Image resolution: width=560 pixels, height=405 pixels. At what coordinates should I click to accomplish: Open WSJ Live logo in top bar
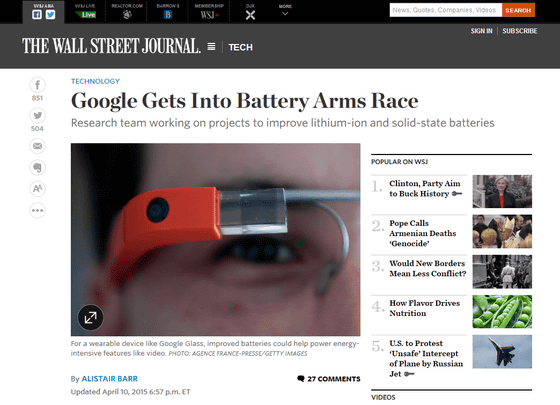point(85,15)
